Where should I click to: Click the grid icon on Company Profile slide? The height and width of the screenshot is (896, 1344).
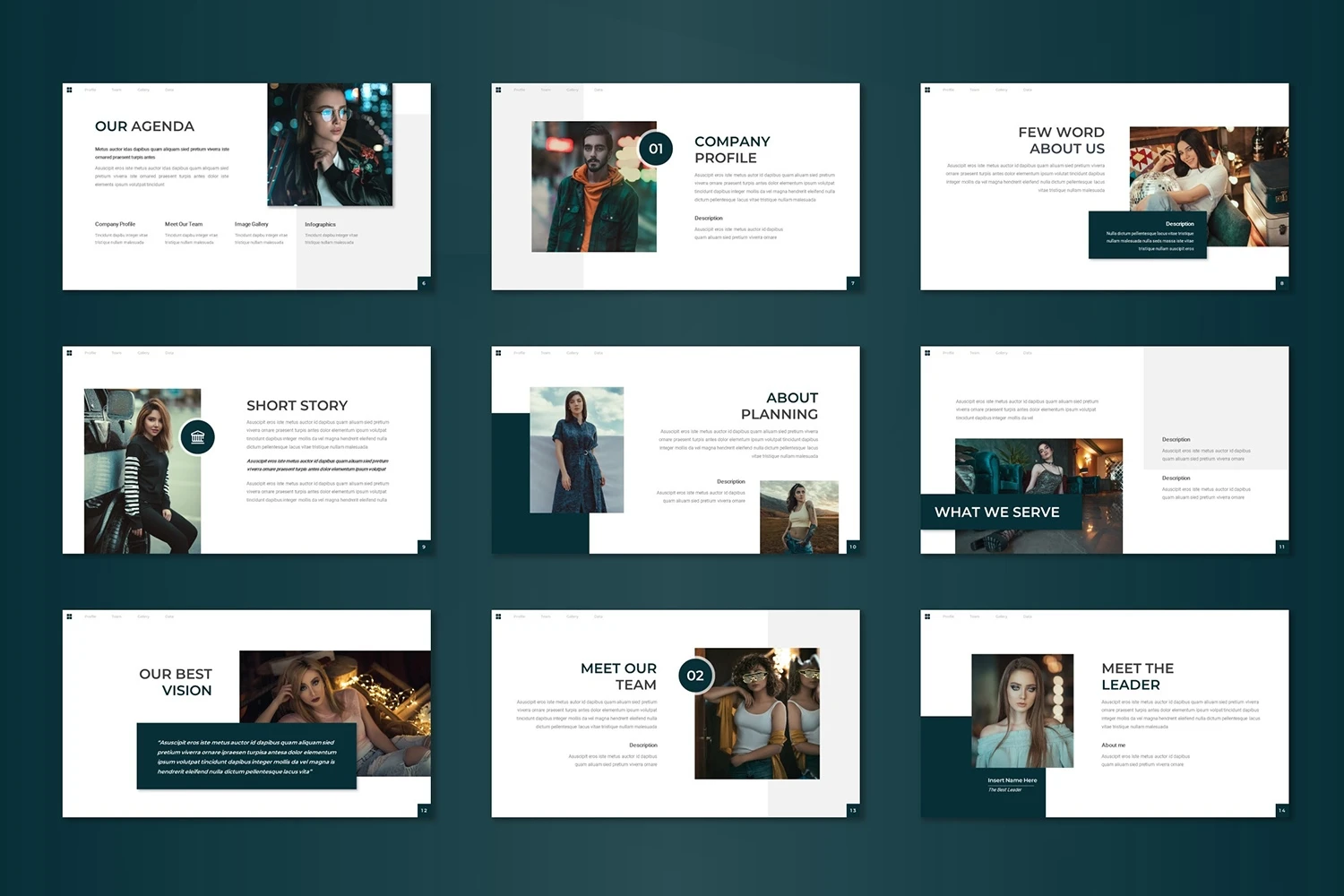(x=498, y=90)
